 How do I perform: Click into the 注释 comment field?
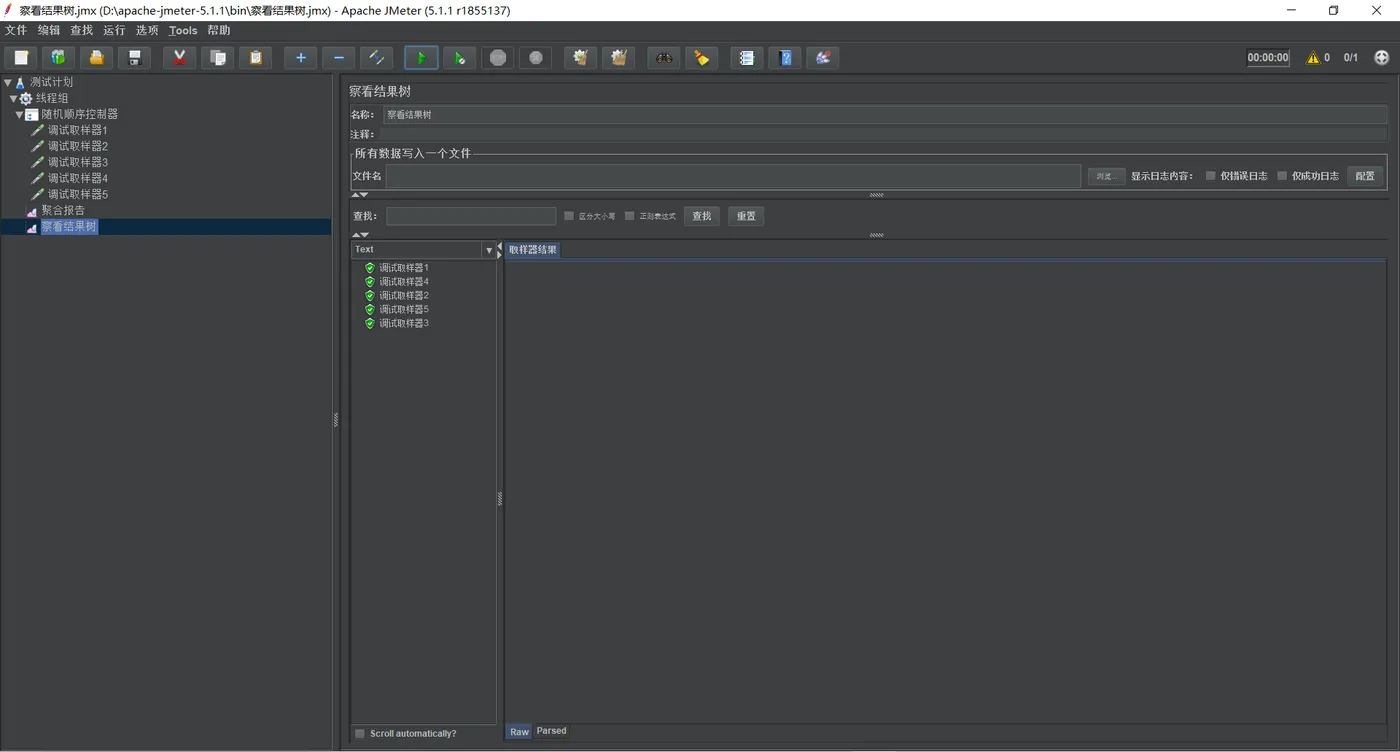point(885,134)
